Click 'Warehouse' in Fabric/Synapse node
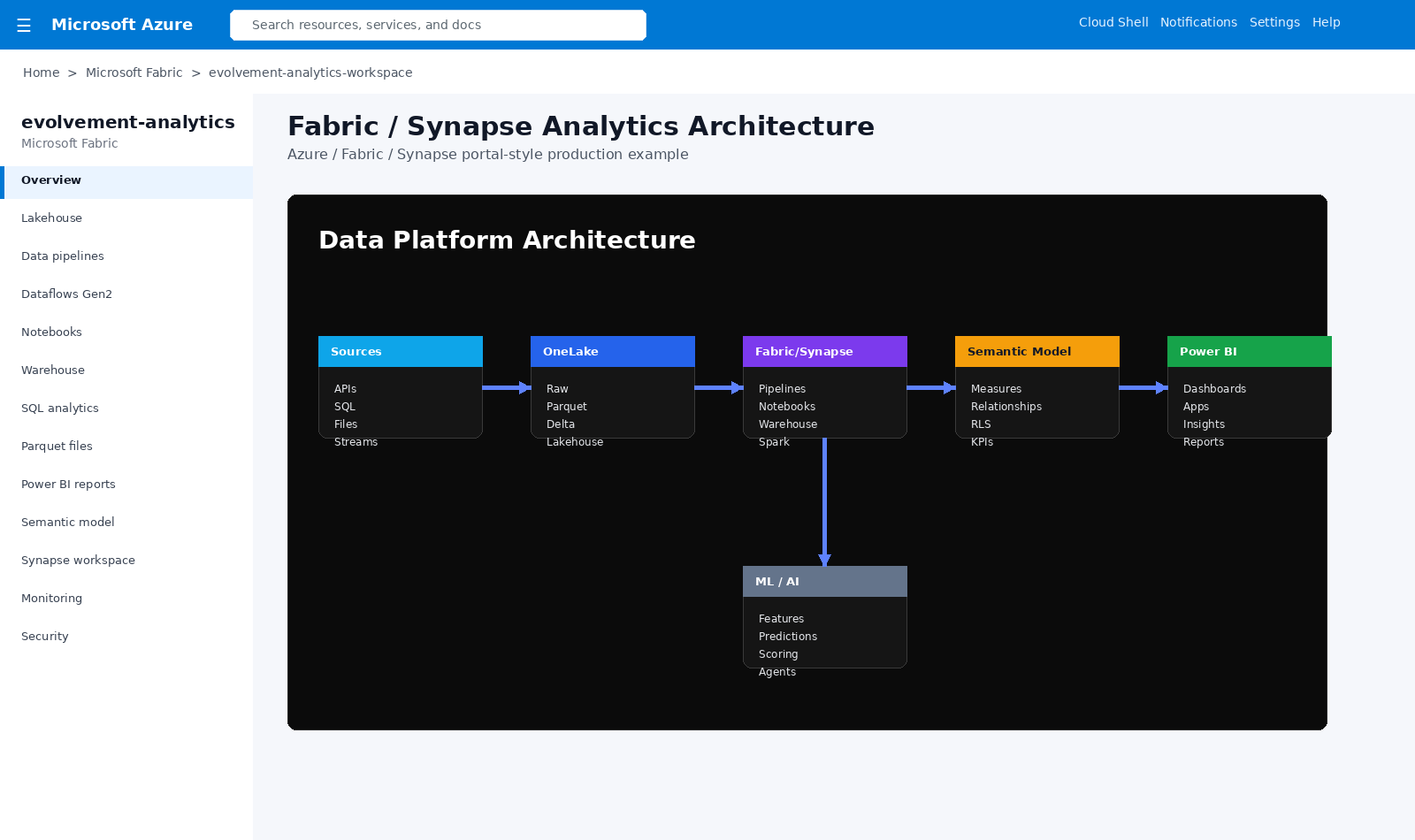Image resolution: width=1415 pixels, height=840 pixels. click(x=788, y=424)
